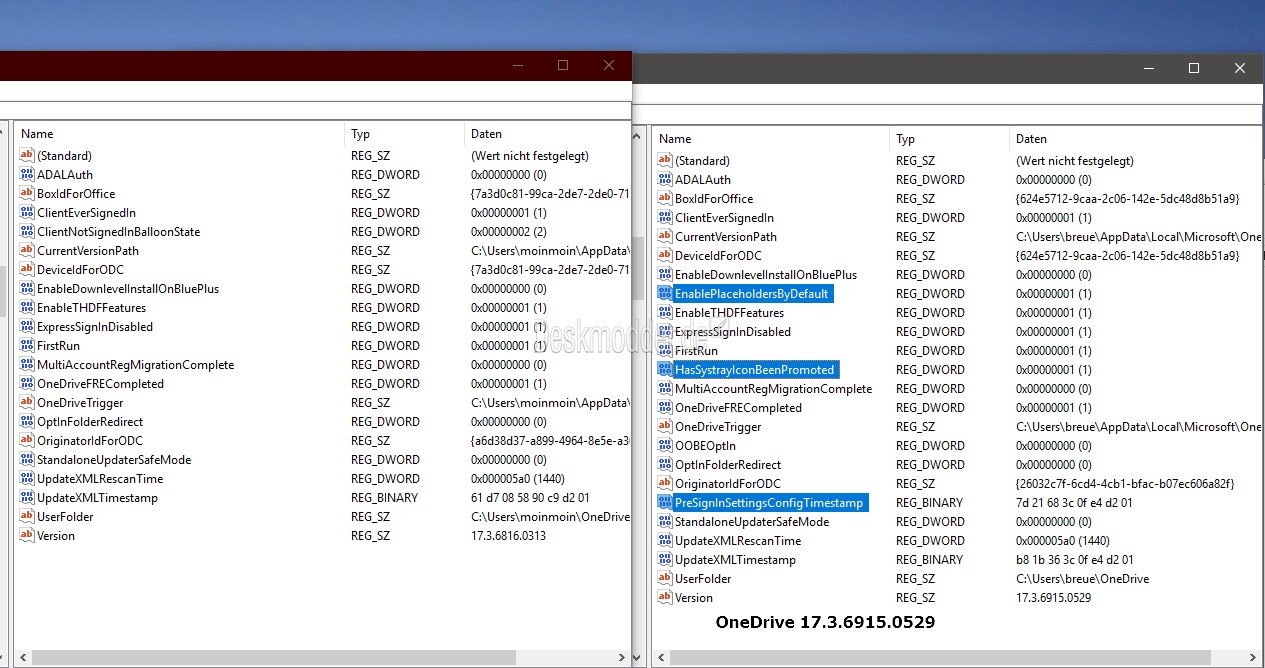This screenshot has height=668, width=1265.
Task: Sort by the Name column in the left window
Action: (179, 134)
